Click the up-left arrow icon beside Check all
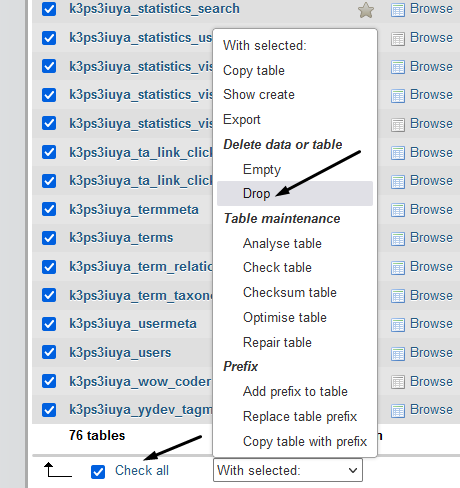This screenshot has width=460, height=488. coord(58,470)
